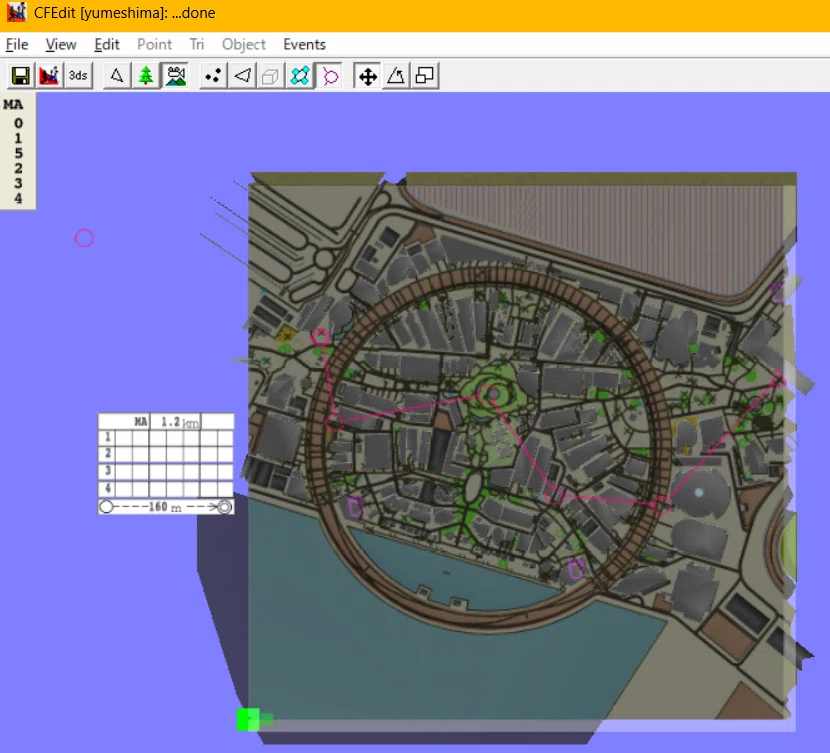Viewport: 830px width, 753px height.
Task: Click the isolated magenta circle outside the map
Action: click(84, 238)
